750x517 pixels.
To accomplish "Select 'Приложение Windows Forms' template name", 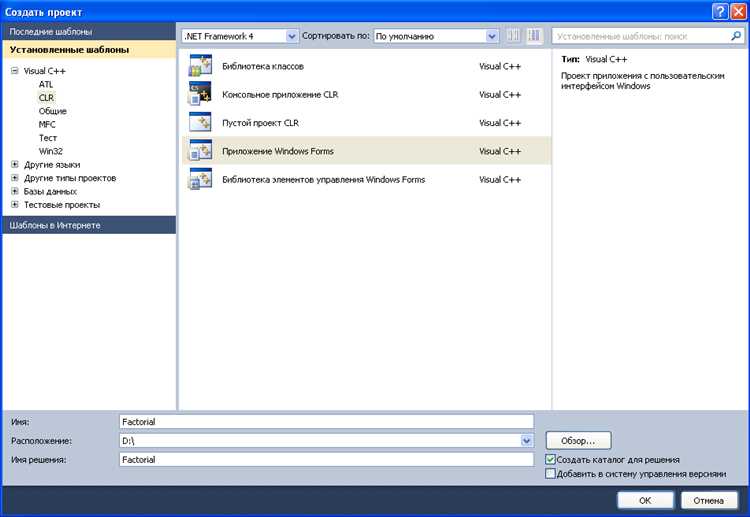I will click(277, 151).
